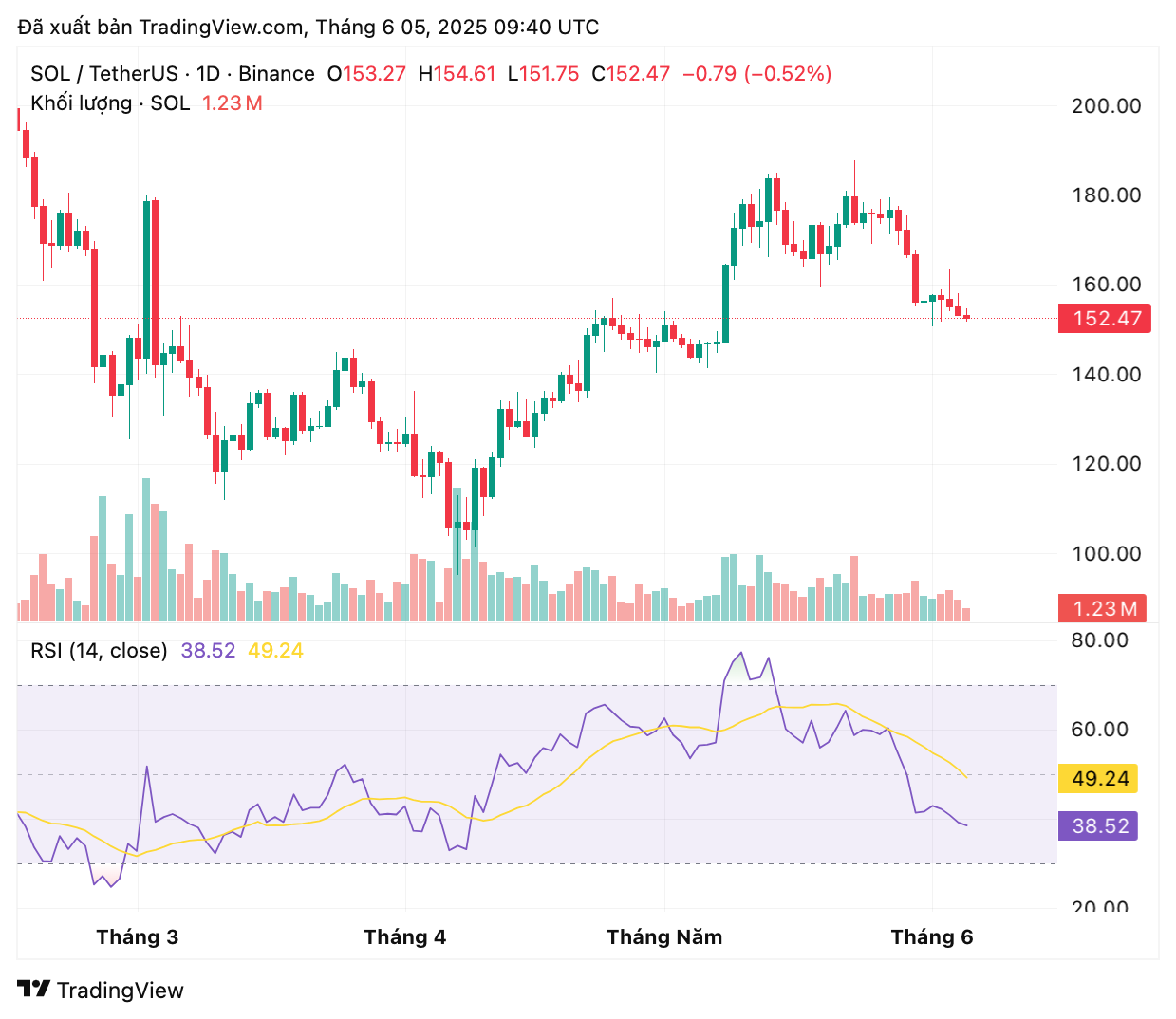Open the TradingView wordmark link
This screenshot has height=1019, width=1176.
tap(120, 991)
